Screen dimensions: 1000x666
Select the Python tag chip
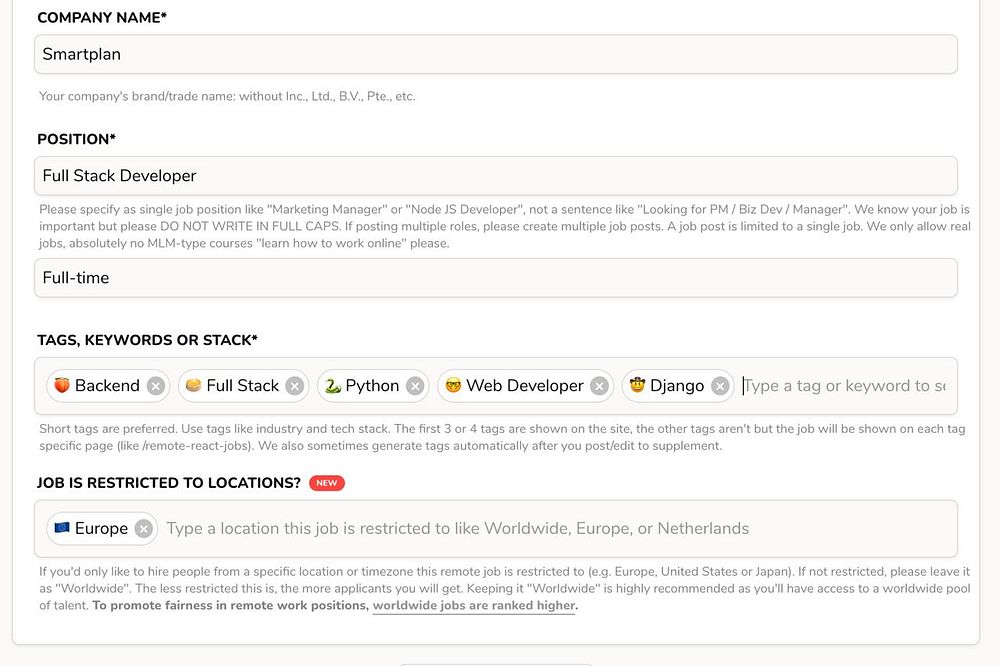pos(373,386)
